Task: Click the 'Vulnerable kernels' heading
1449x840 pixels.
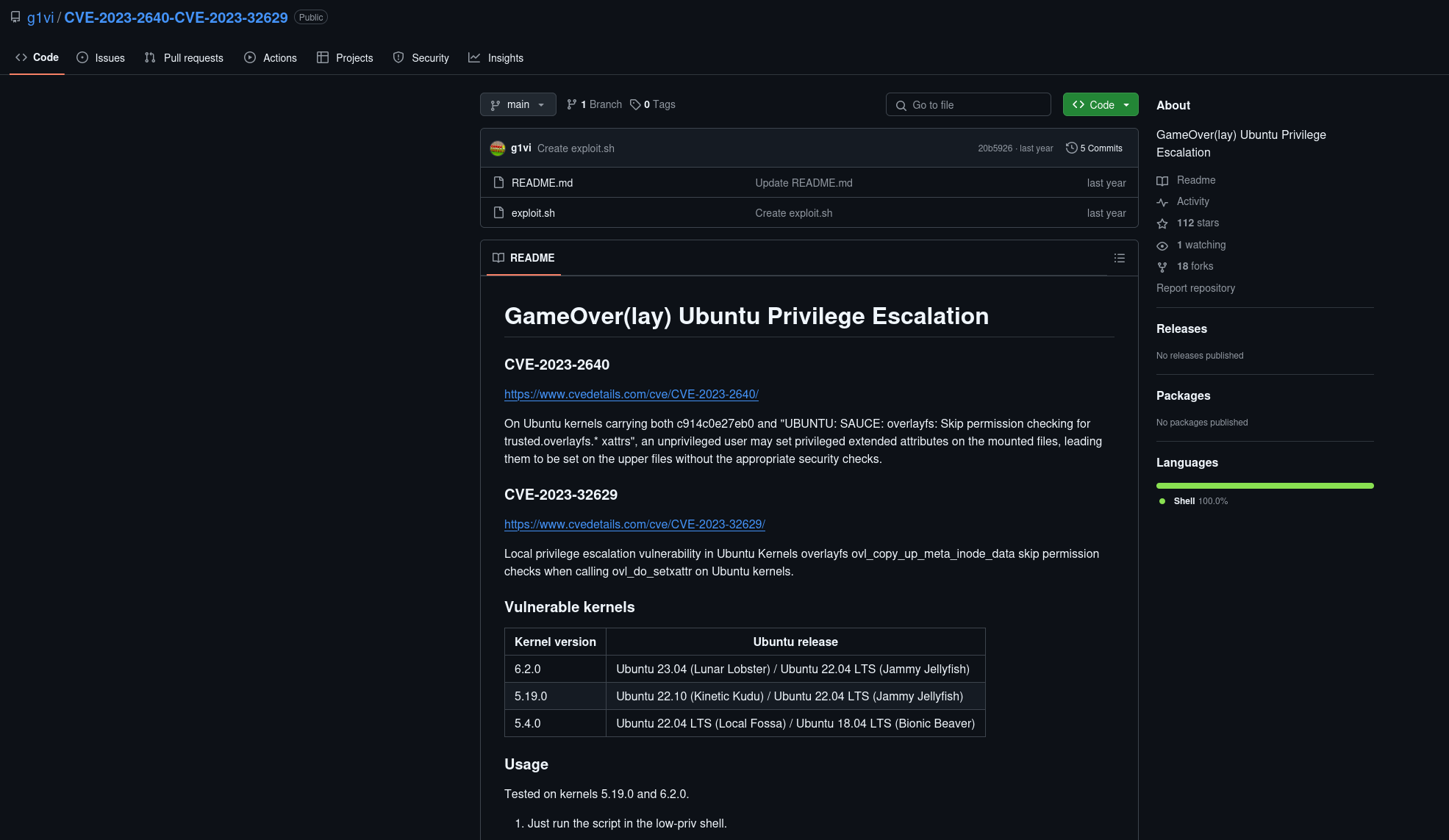Action: (x=569, y=607)
